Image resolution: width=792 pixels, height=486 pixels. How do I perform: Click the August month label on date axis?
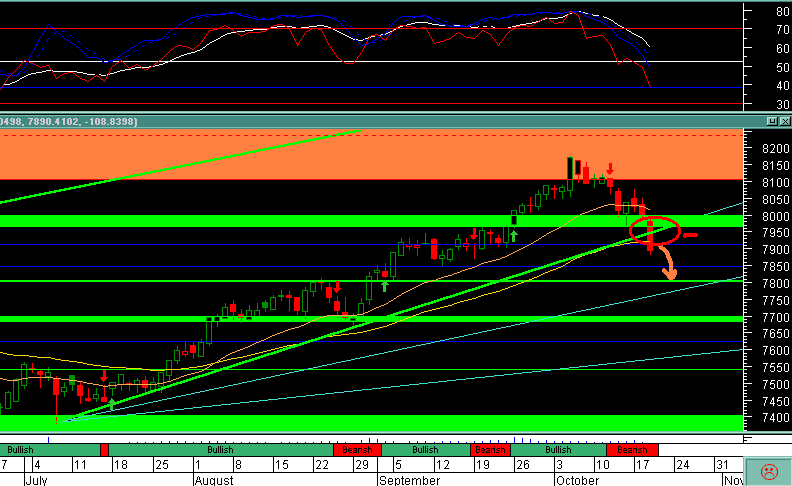(214, 479)
